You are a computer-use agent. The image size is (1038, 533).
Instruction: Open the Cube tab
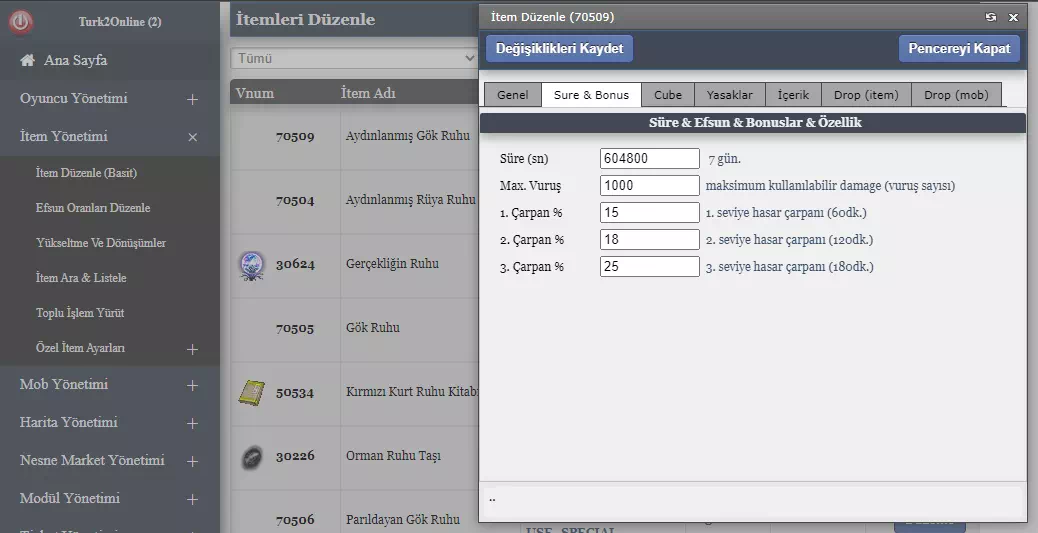[668, 95]
